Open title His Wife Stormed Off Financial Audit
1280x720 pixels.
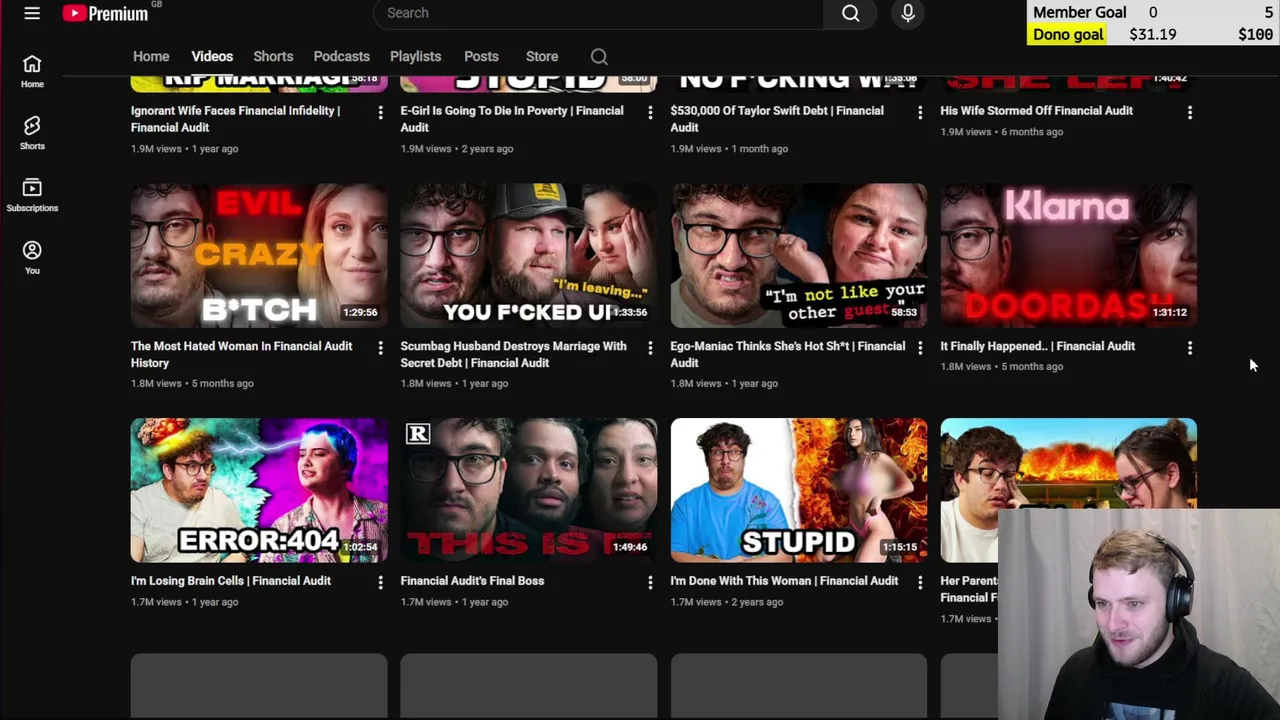tap(1037, 111)
